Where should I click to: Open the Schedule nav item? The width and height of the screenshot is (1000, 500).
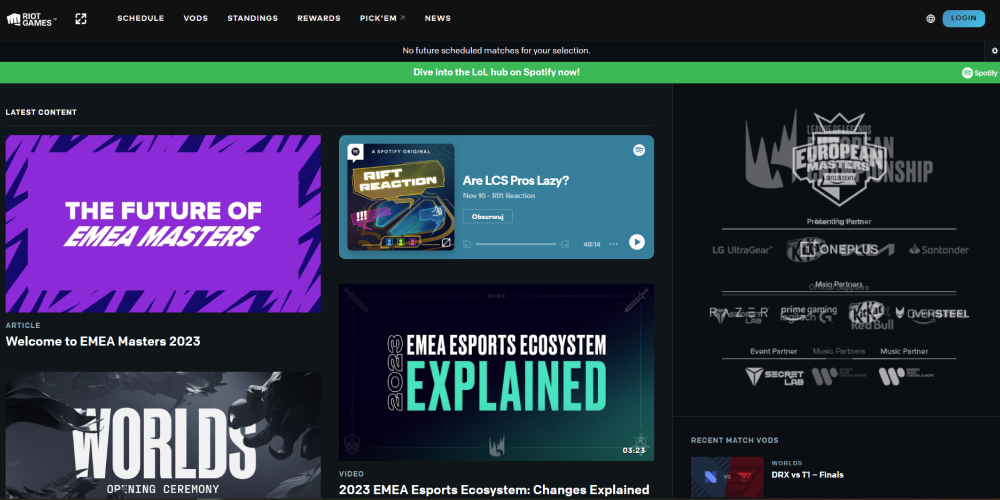(x=140, y=18)
